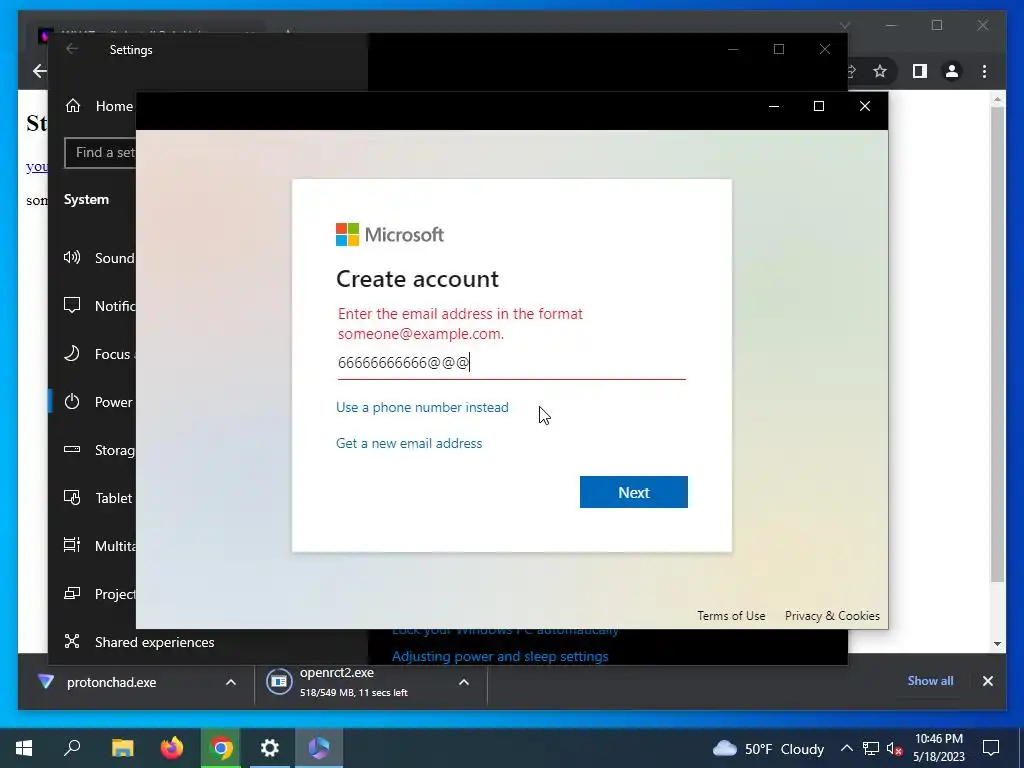
Task: Switch to Settings in taskbar
Action: click(x=270, y=748)
